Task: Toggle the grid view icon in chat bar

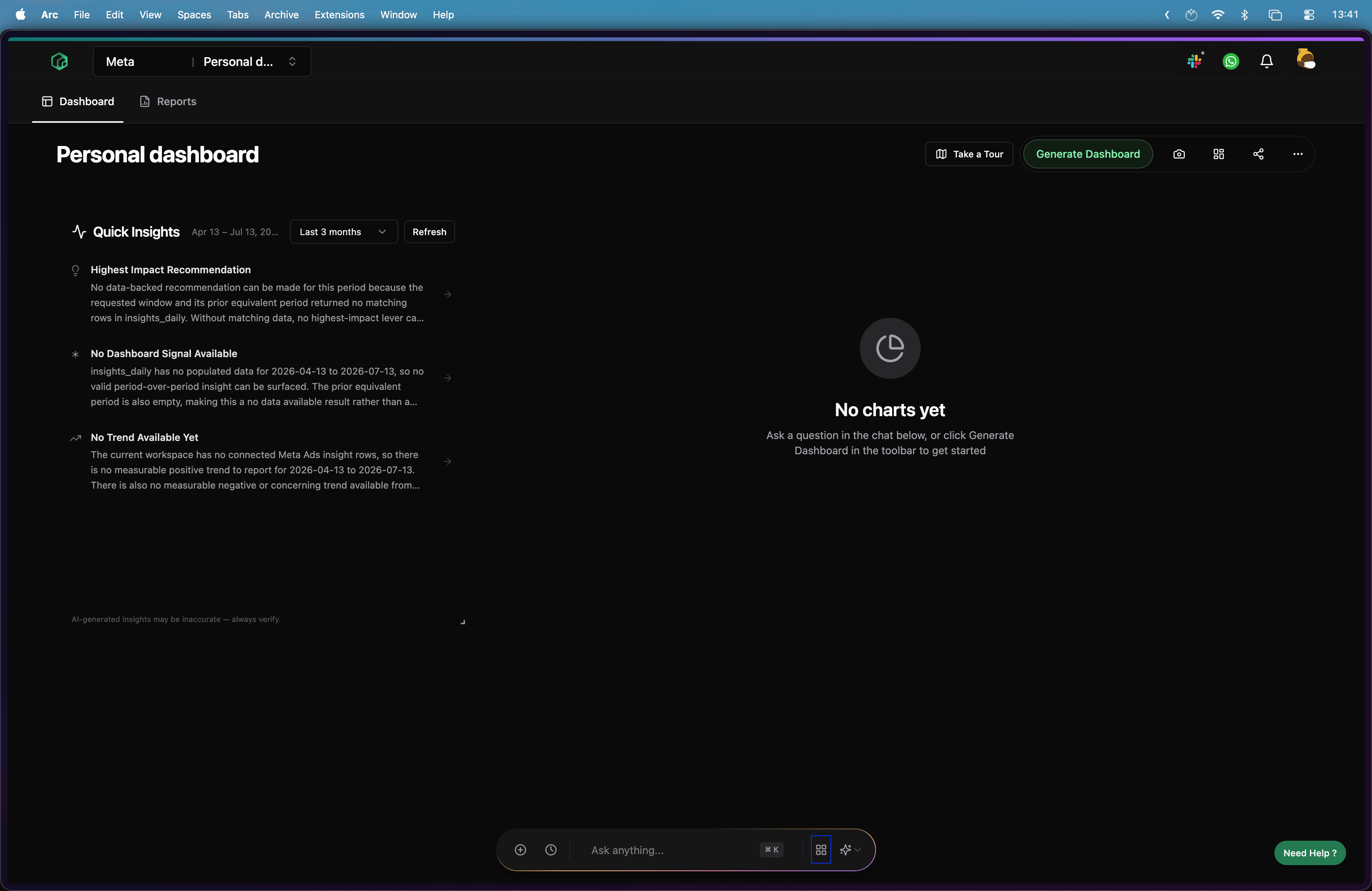Action: pyautogui.click(x=821, y=849)
